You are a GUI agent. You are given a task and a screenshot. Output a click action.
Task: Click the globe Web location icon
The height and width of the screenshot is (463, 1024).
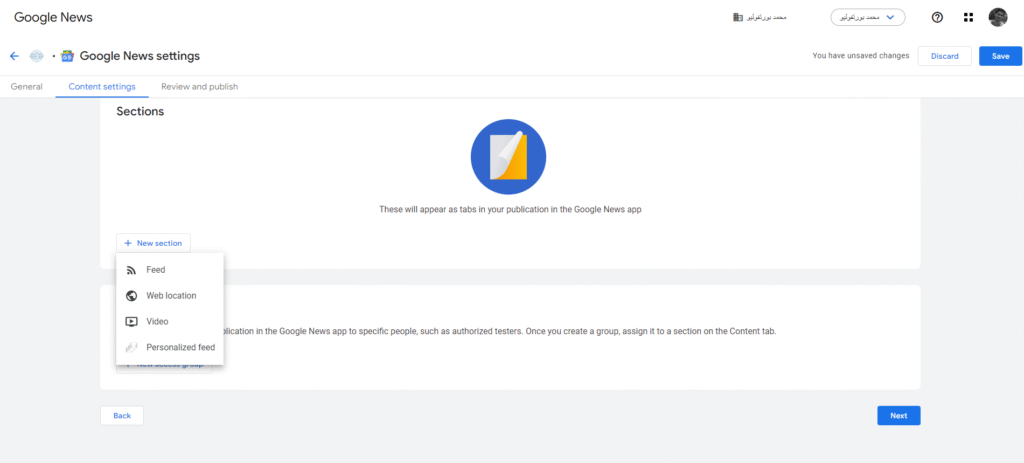[131, 296]
